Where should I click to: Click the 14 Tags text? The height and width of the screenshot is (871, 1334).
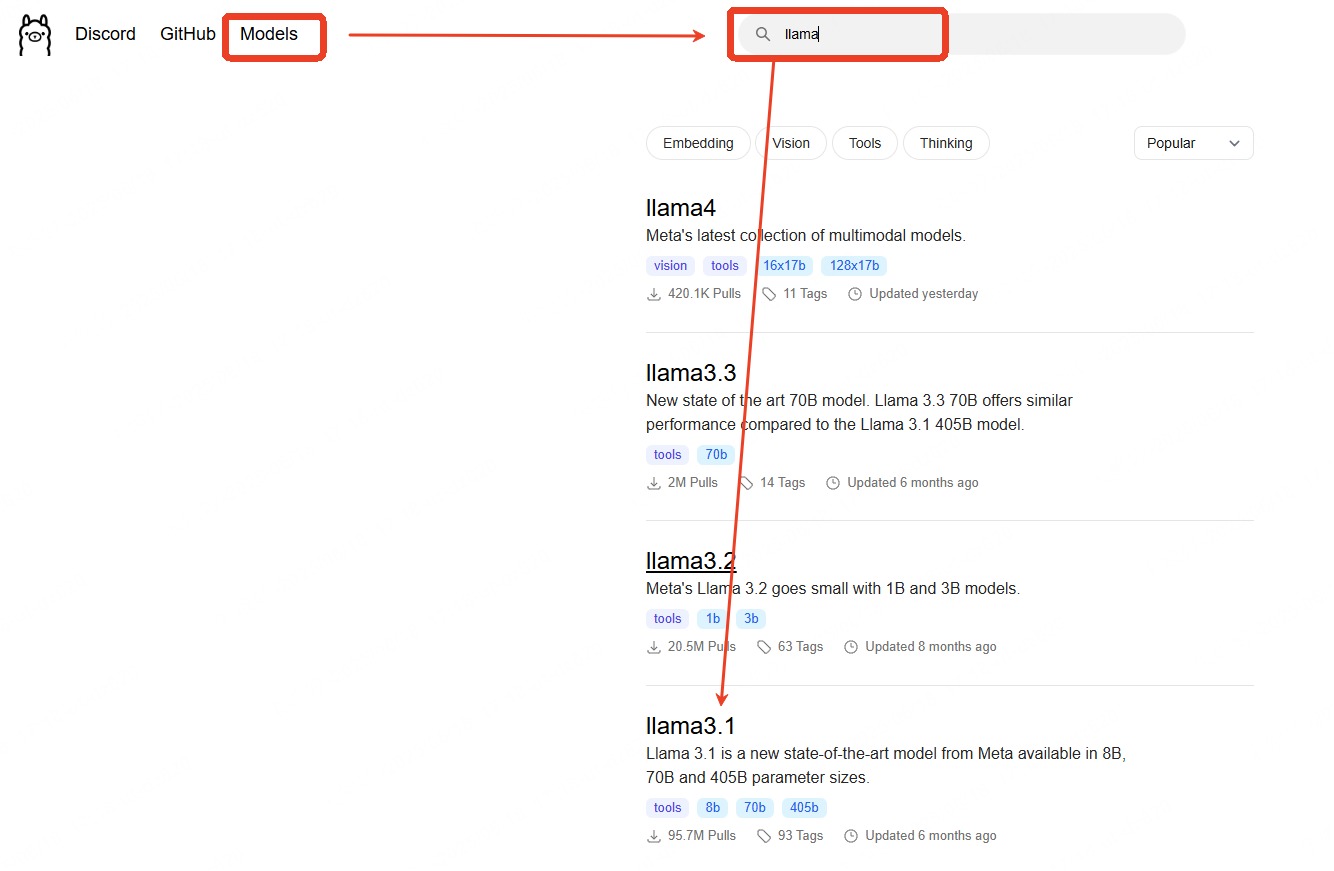click(782, 483)
